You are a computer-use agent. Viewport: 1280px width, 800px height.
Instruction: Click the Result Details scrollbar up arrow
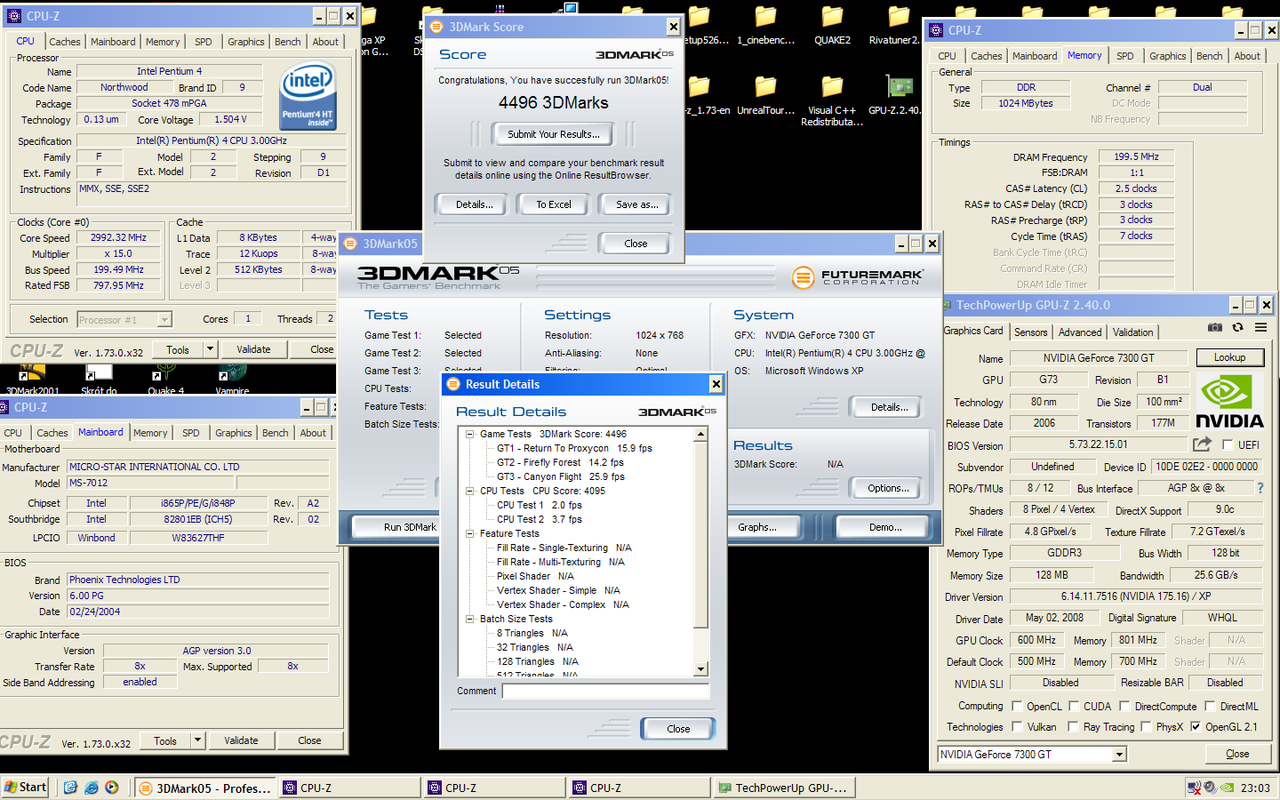click(701, 435)
